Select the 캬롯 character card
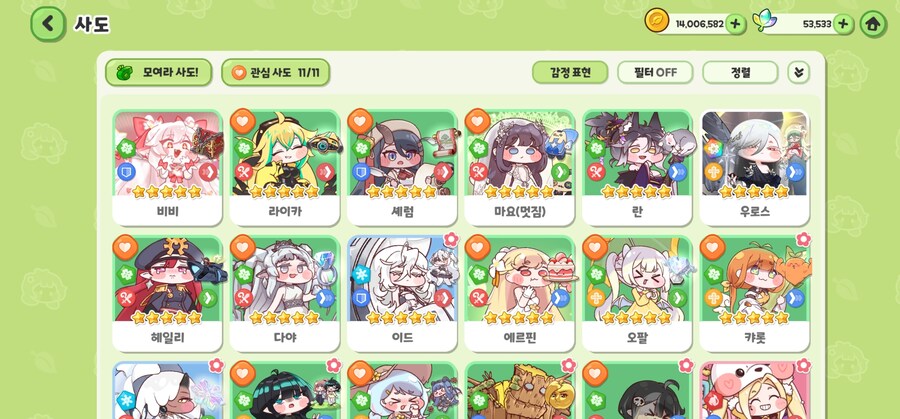 pos(754,294)
